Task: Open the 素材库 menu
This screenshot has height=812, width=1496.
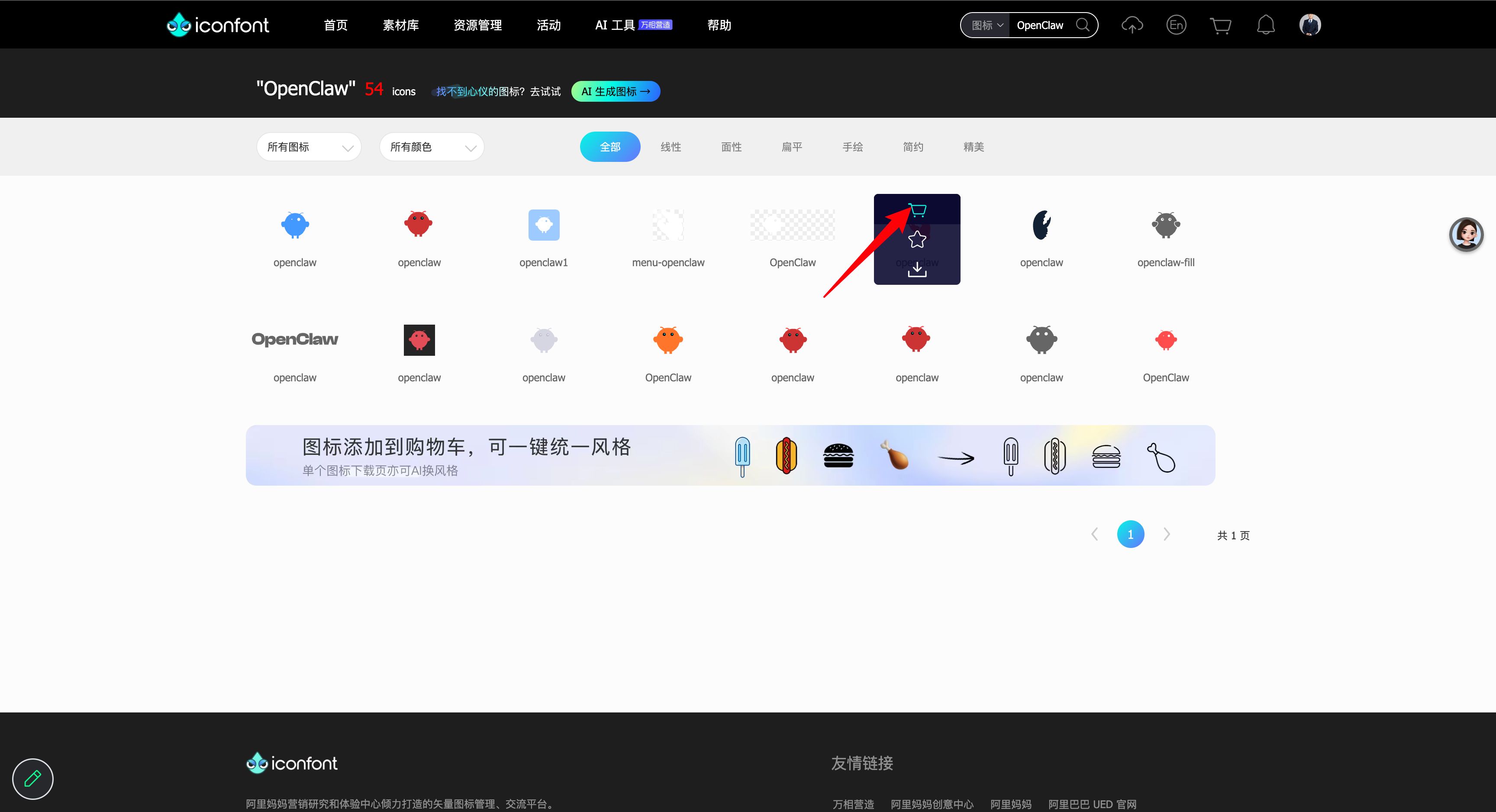Action: point(401,25)
